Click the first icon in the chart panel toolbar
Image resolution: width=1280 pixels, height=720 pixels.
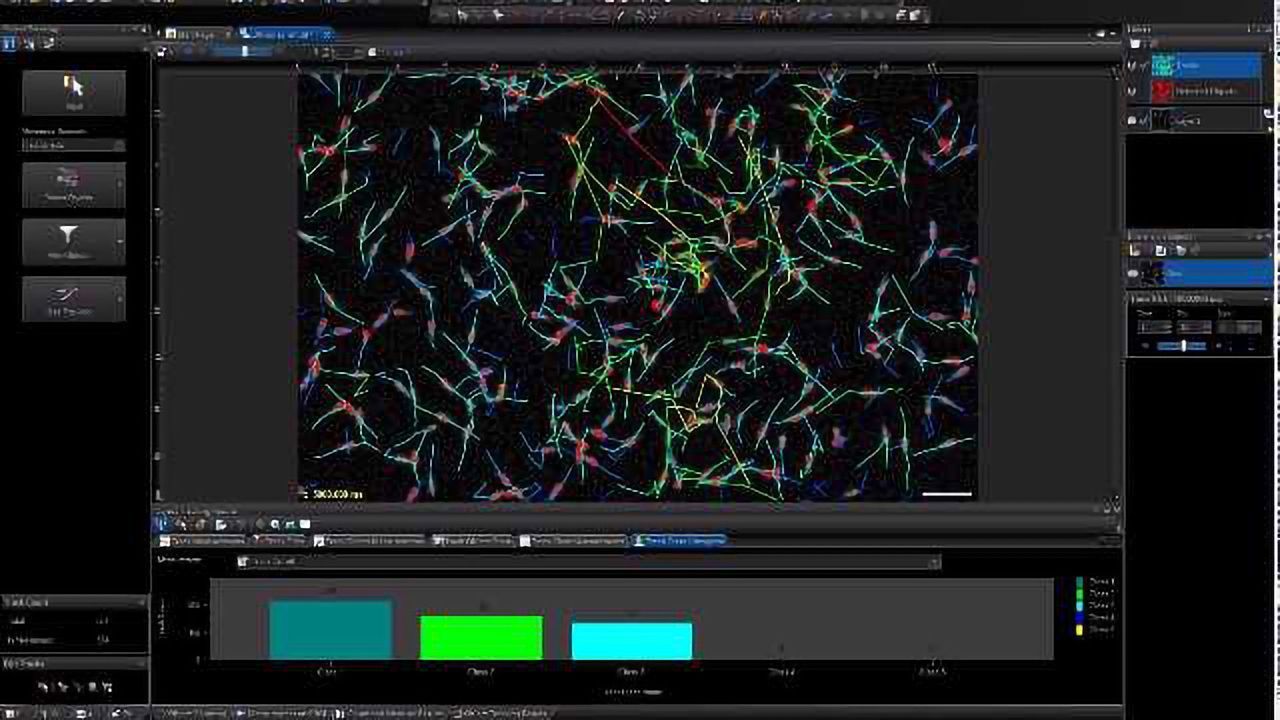(162, 523)
